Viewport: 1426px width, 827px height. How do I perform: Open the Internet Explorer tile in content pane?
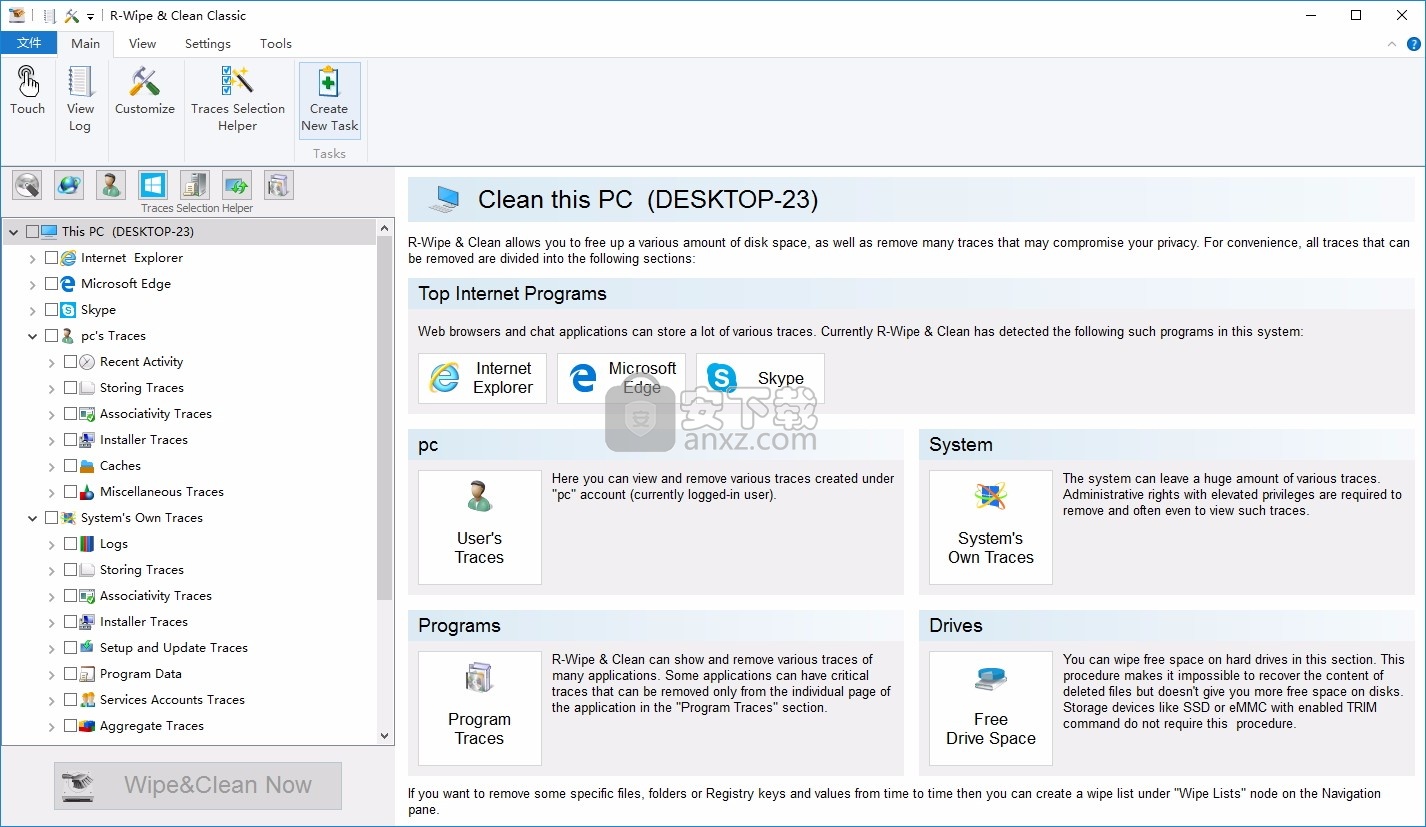[482, 378]
